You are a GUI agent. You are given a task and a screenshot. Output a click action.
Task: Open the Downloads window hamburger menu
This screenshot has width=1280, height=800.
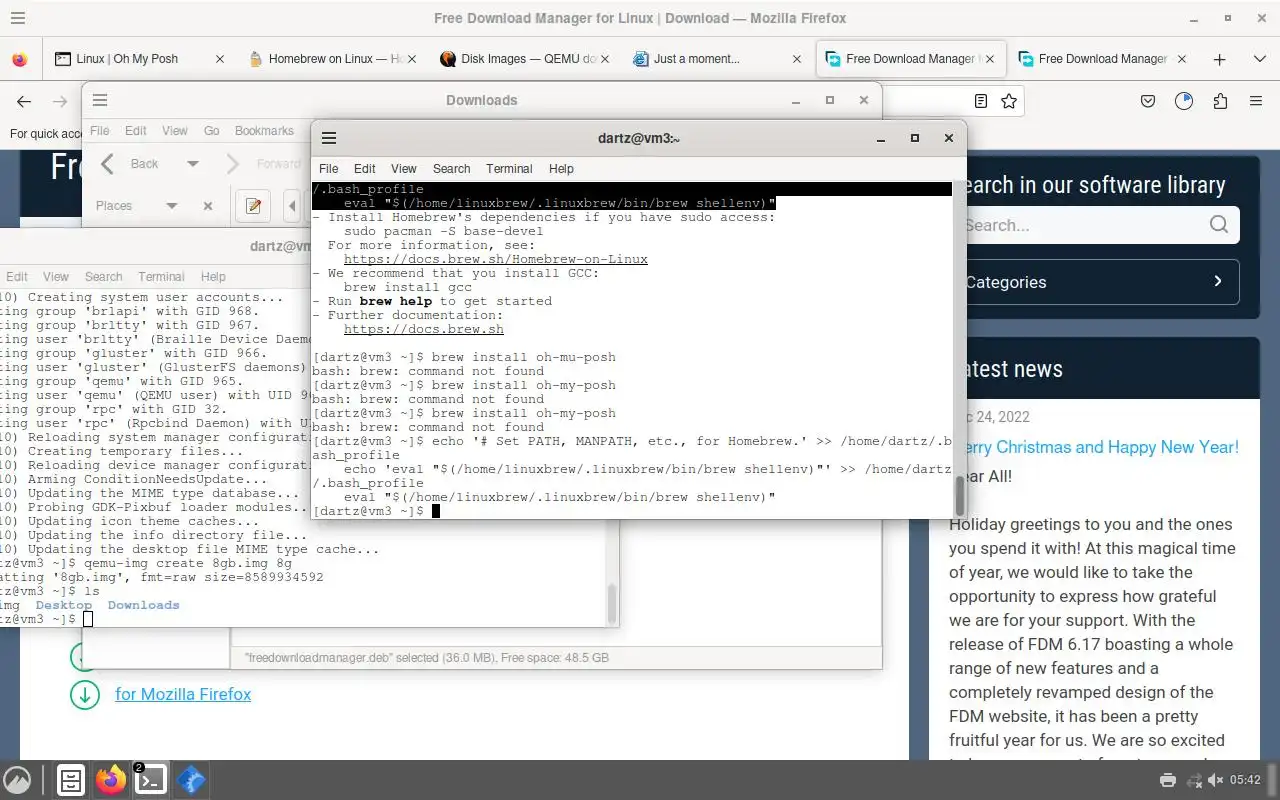point(100,100)
